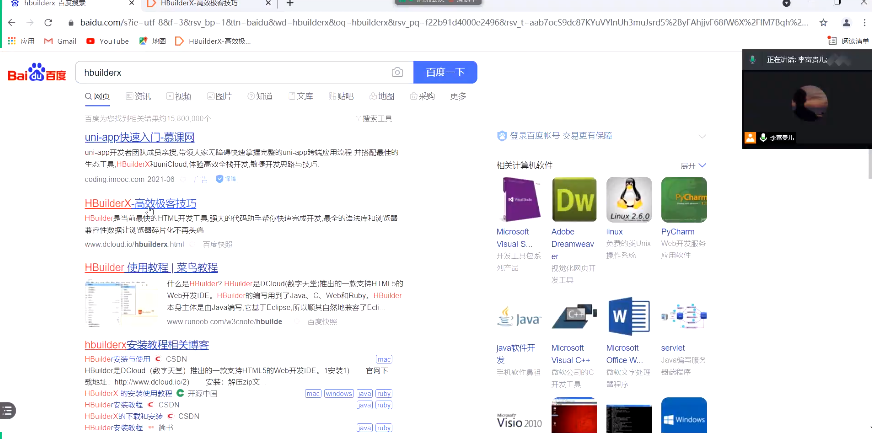Image resolution: width=872 pixels, height=439 pixels.
Task: Open image search camera icon
Action: click(397, 72)
